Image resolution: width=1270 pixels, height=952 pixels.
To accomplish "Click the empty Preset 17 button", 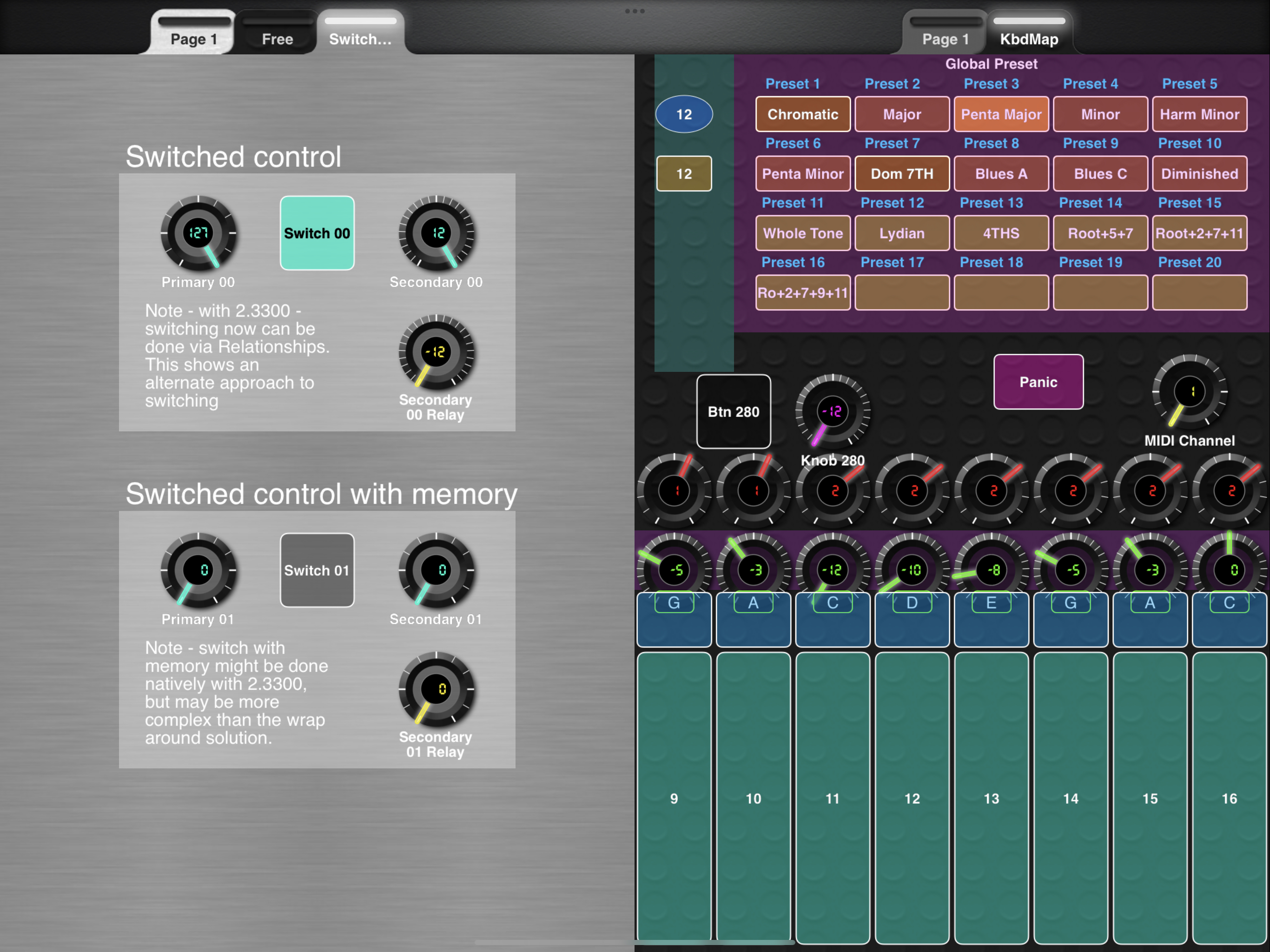I will tap(902, 293).
